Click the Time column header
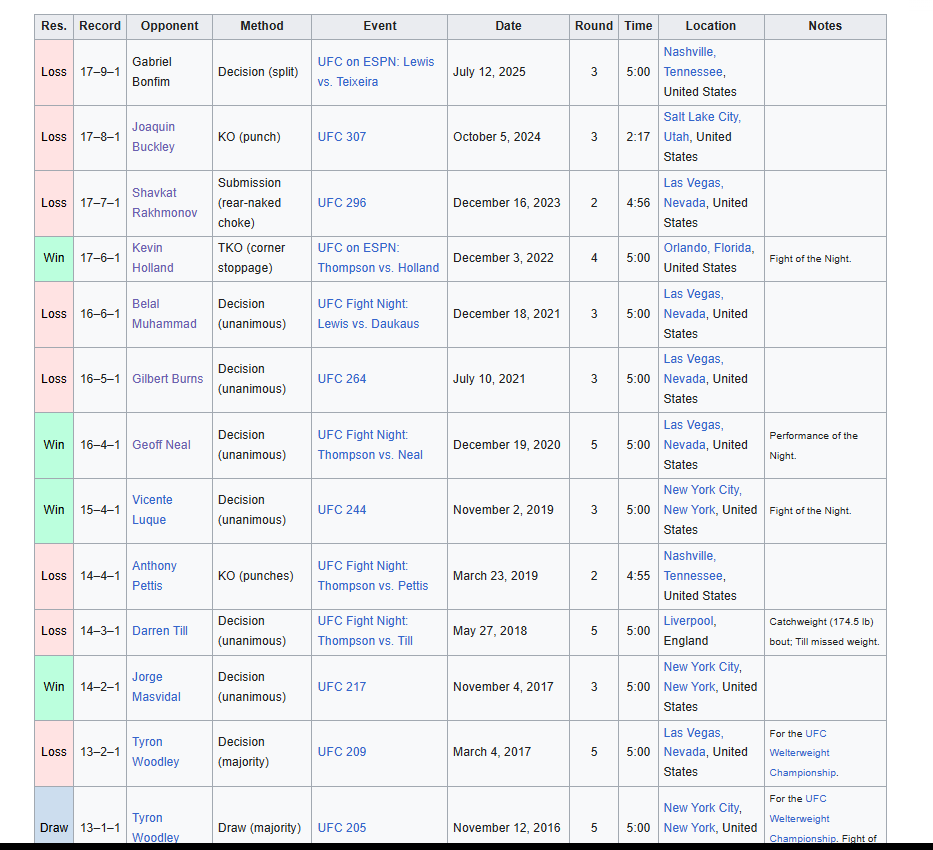The width and height of the screenshot is (933, 850). (x=638, y=26)
